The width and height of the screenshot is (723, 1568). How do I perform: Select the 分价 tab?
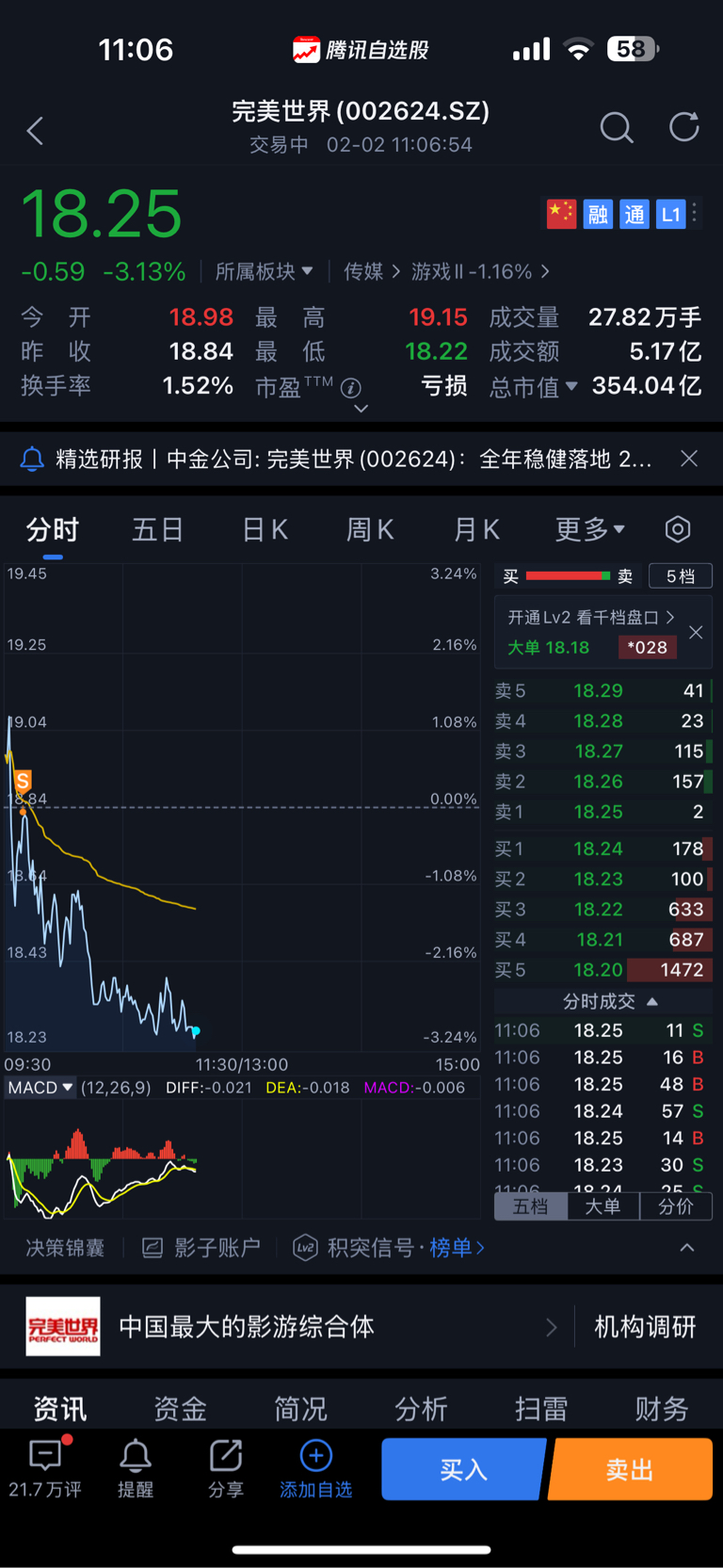tap(676, 1206)
